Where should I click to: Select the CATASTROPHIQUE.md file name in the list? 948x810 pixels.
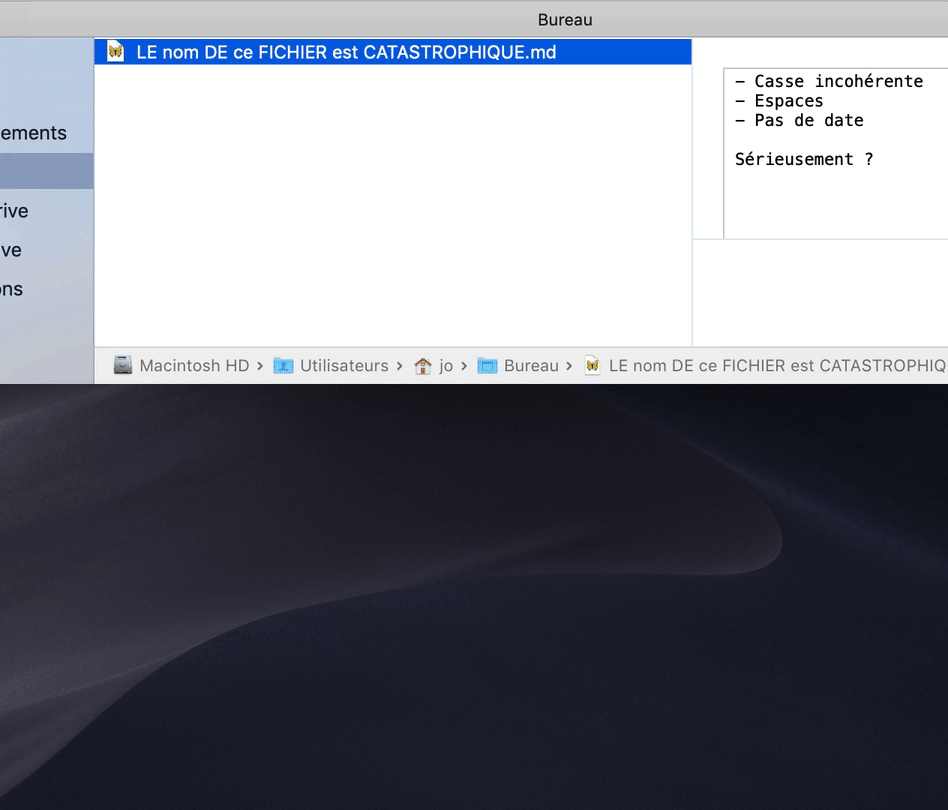coord(346,52)
